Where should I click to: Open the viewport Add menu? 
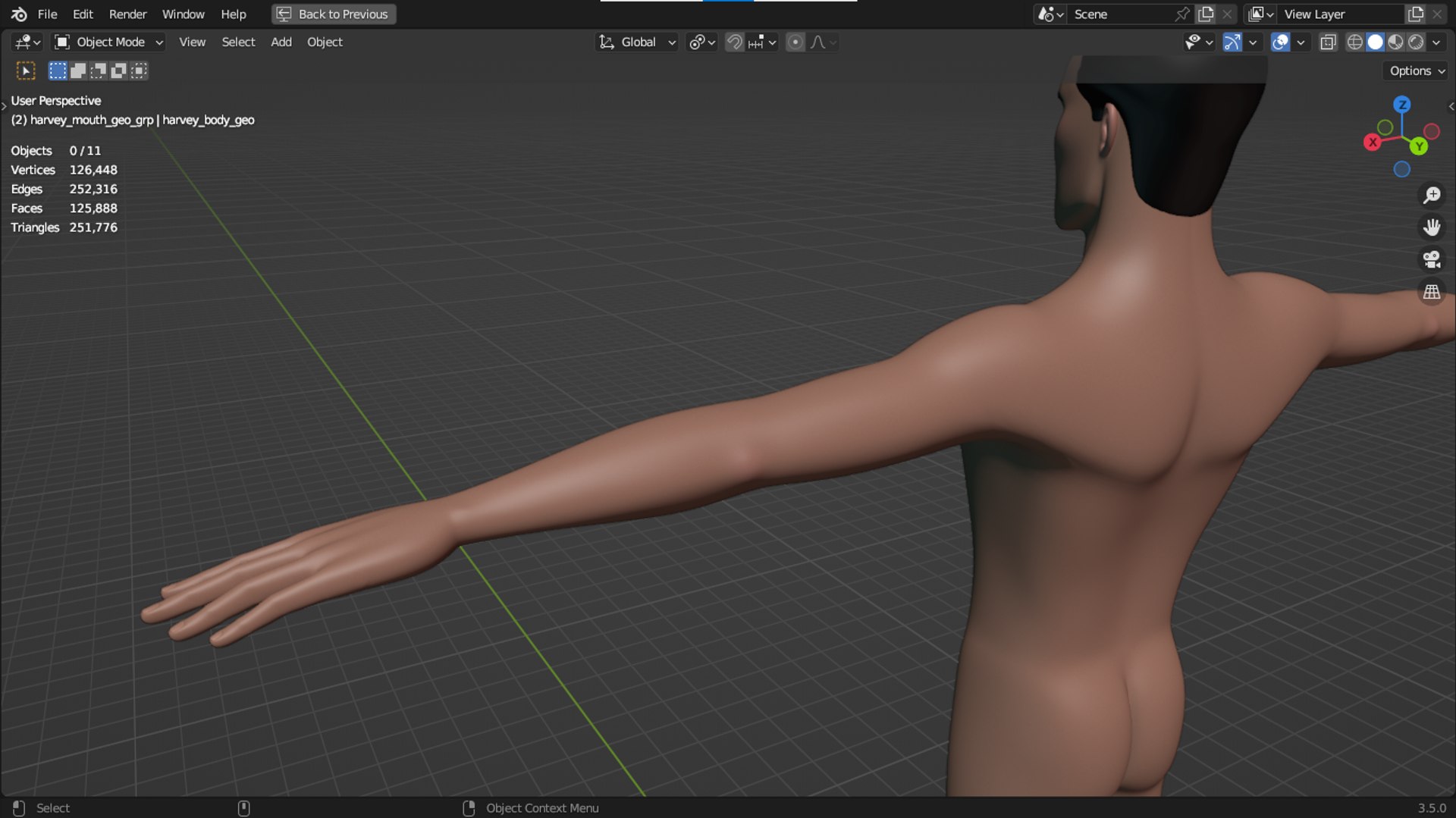tap(281, 42)
